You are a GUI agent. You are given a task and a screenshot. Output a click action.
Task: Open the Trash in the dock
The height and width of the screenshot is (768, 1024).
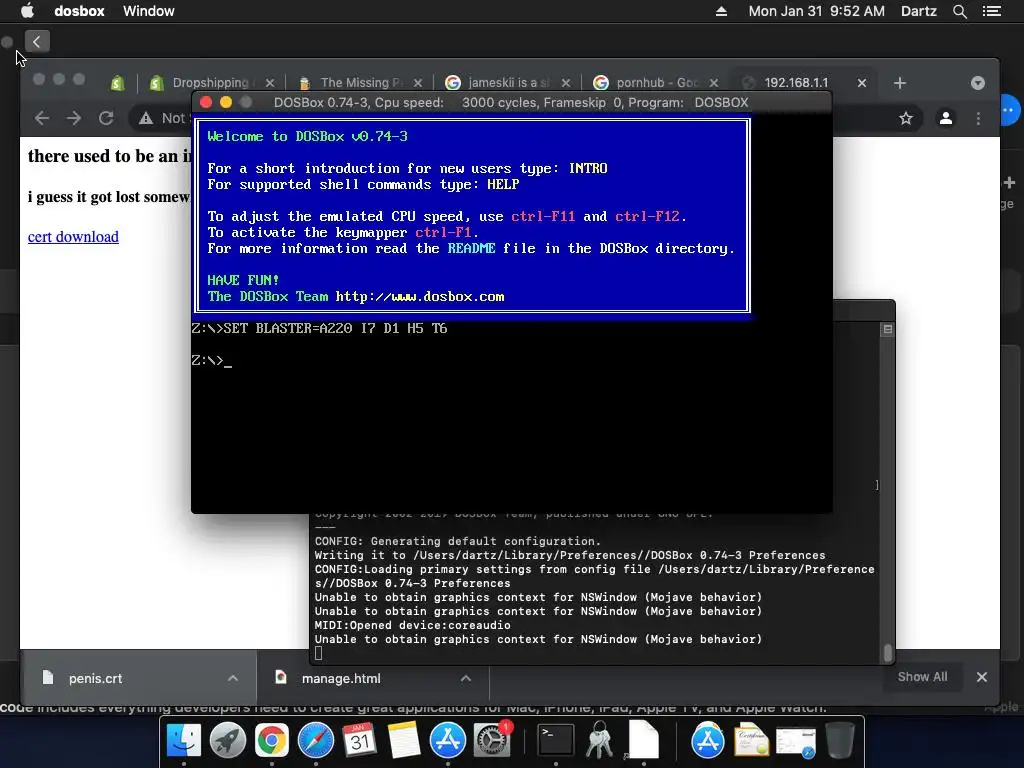click(x=840, y=741)
